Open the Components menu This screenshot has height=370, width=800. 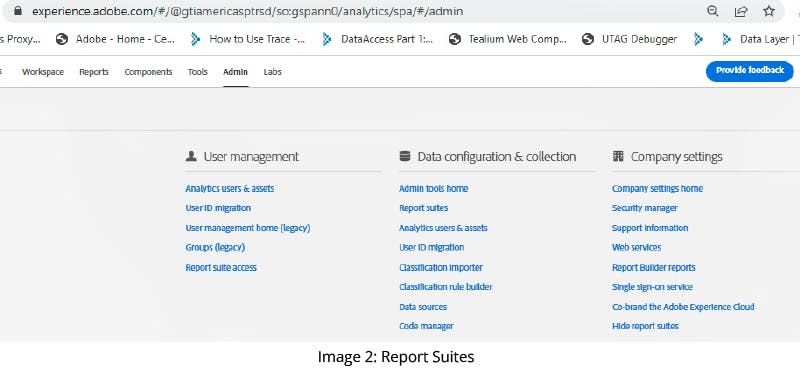pos(148,72)
